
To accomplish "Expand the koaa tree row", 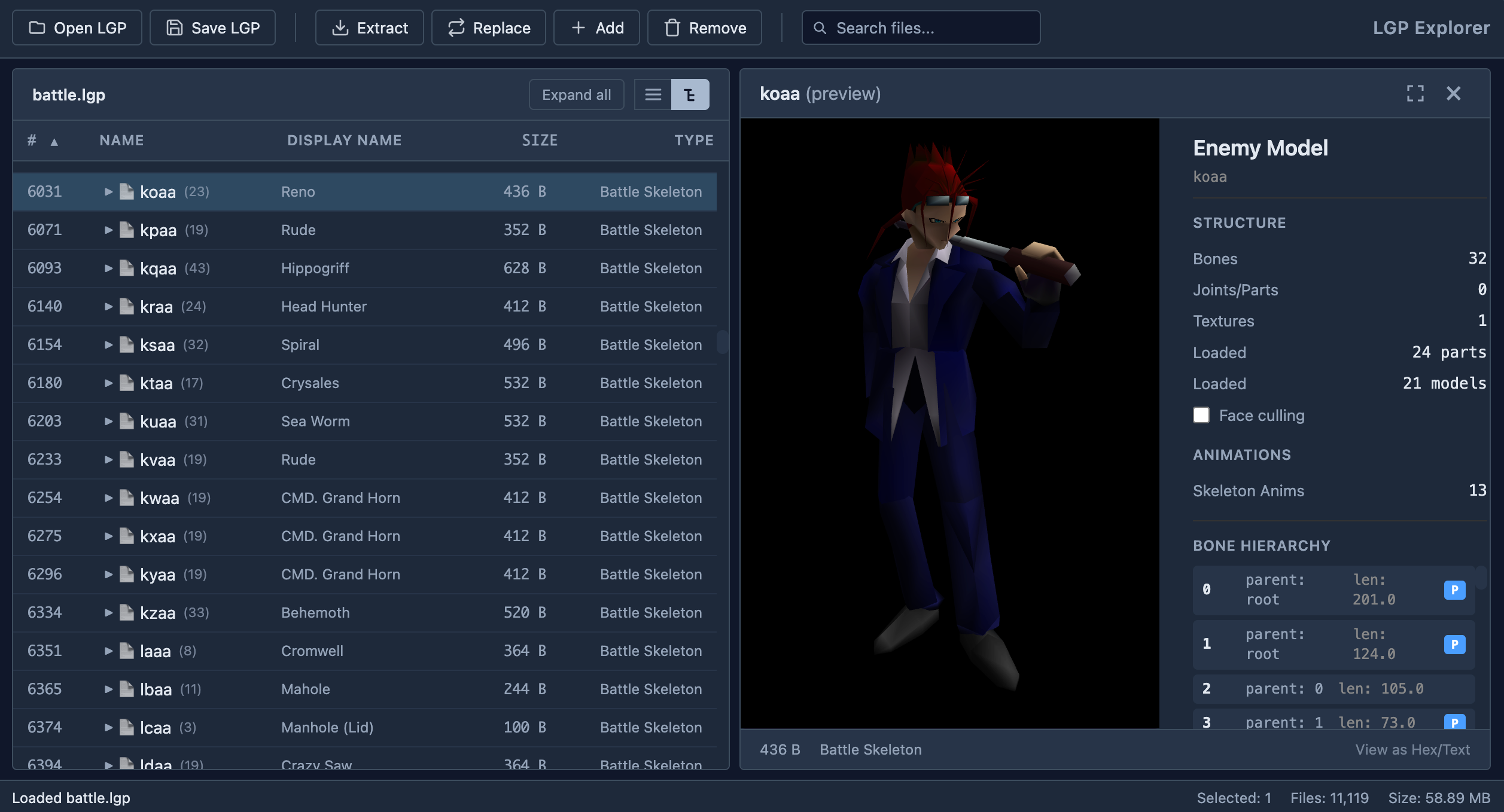I will 108,191.
